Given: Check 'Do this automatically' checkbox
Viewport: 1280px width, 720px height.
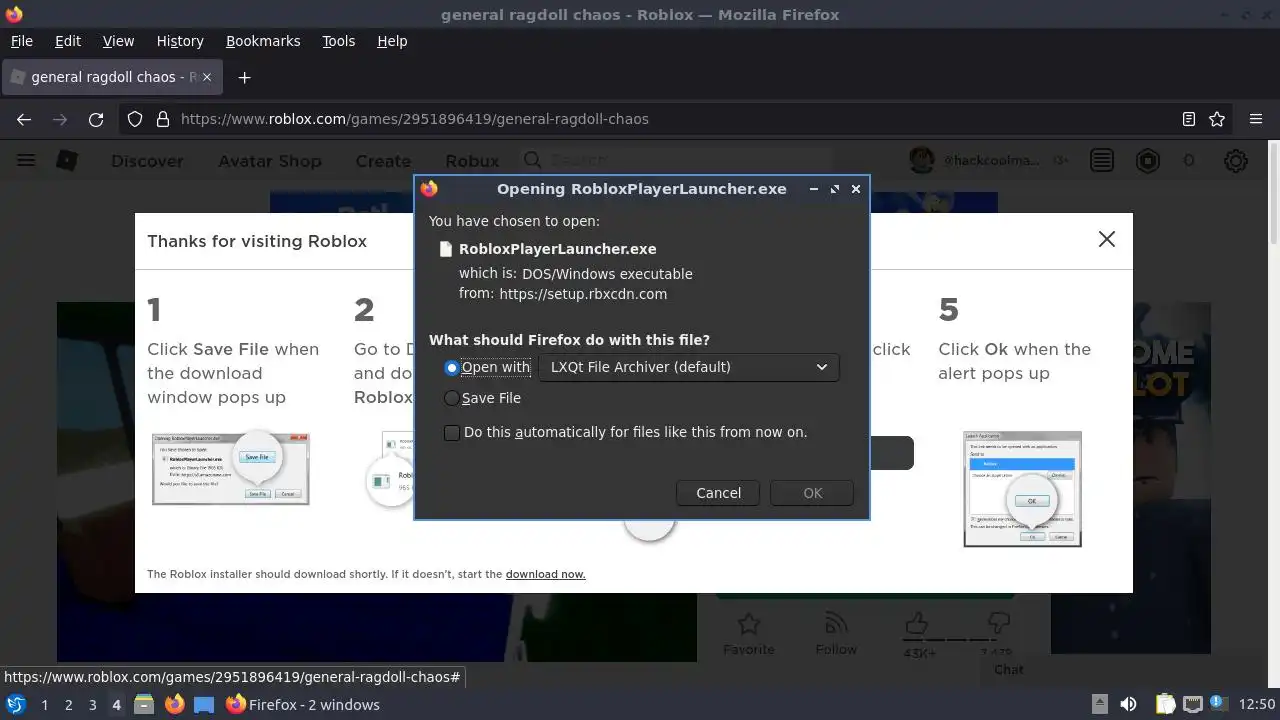Looking at the screenshot, I should click(x=452, y=432).
